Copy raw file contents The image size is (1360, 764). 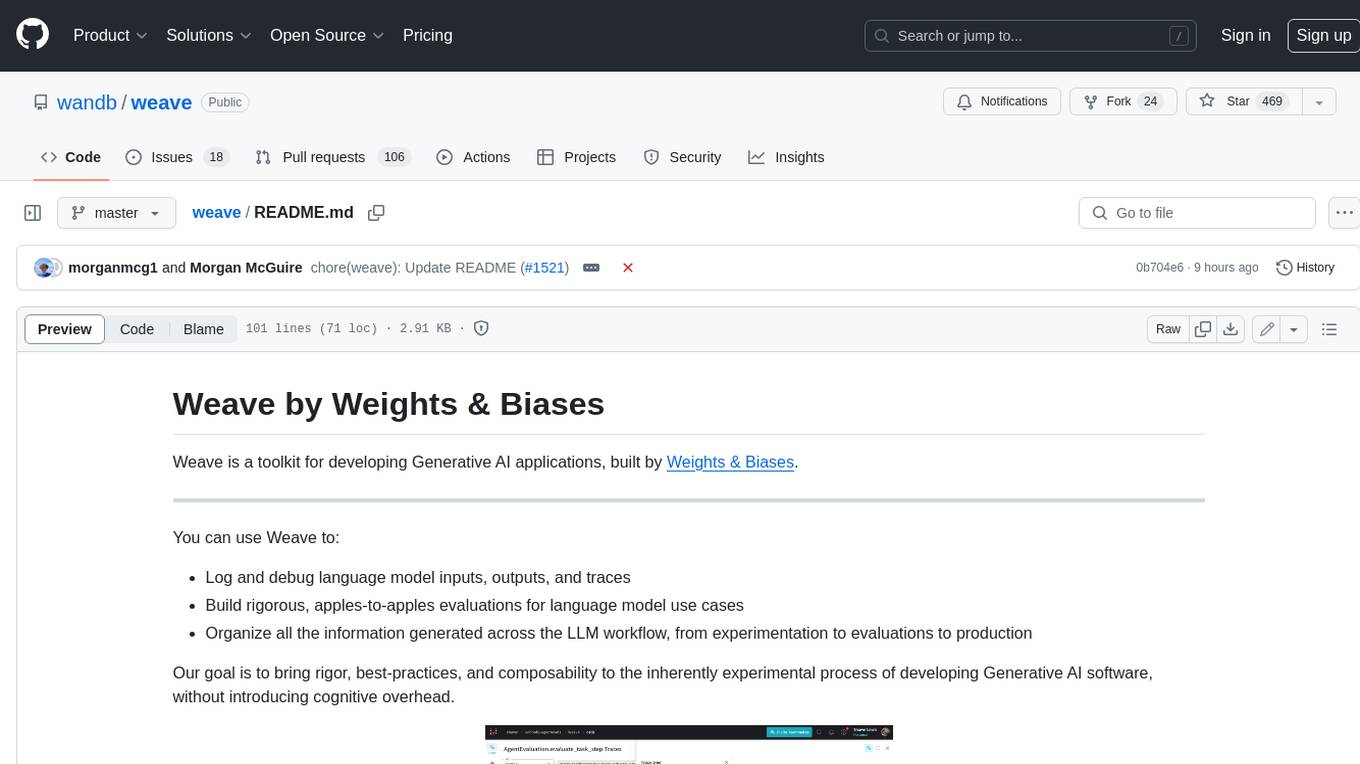[x=1203, y=329]
